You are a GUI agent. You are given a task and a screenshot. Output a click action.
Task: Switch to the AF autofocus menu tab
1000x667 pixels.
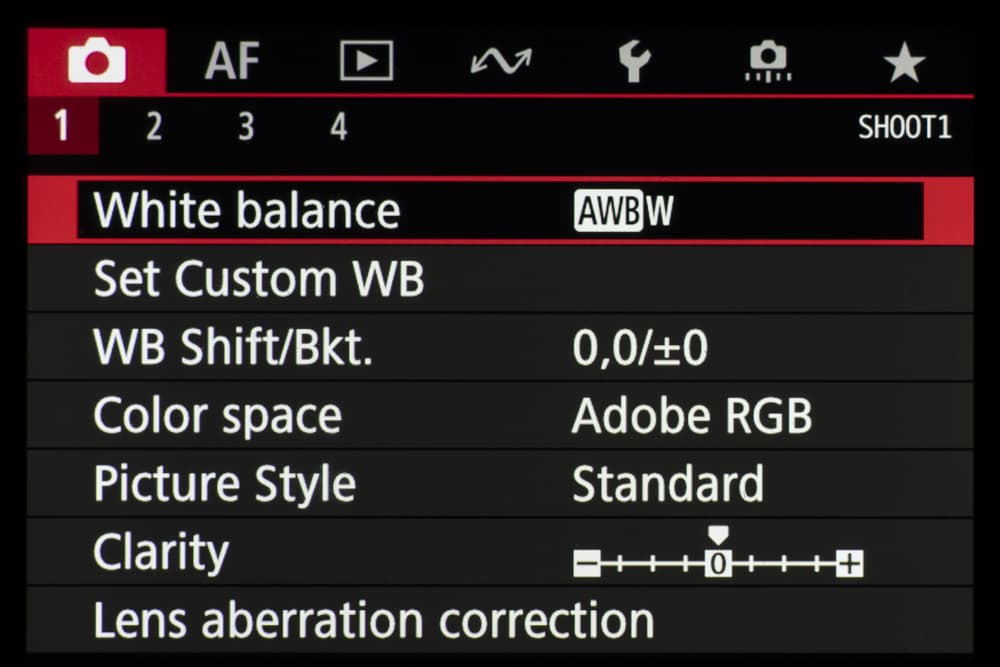(x=233, y=62)
